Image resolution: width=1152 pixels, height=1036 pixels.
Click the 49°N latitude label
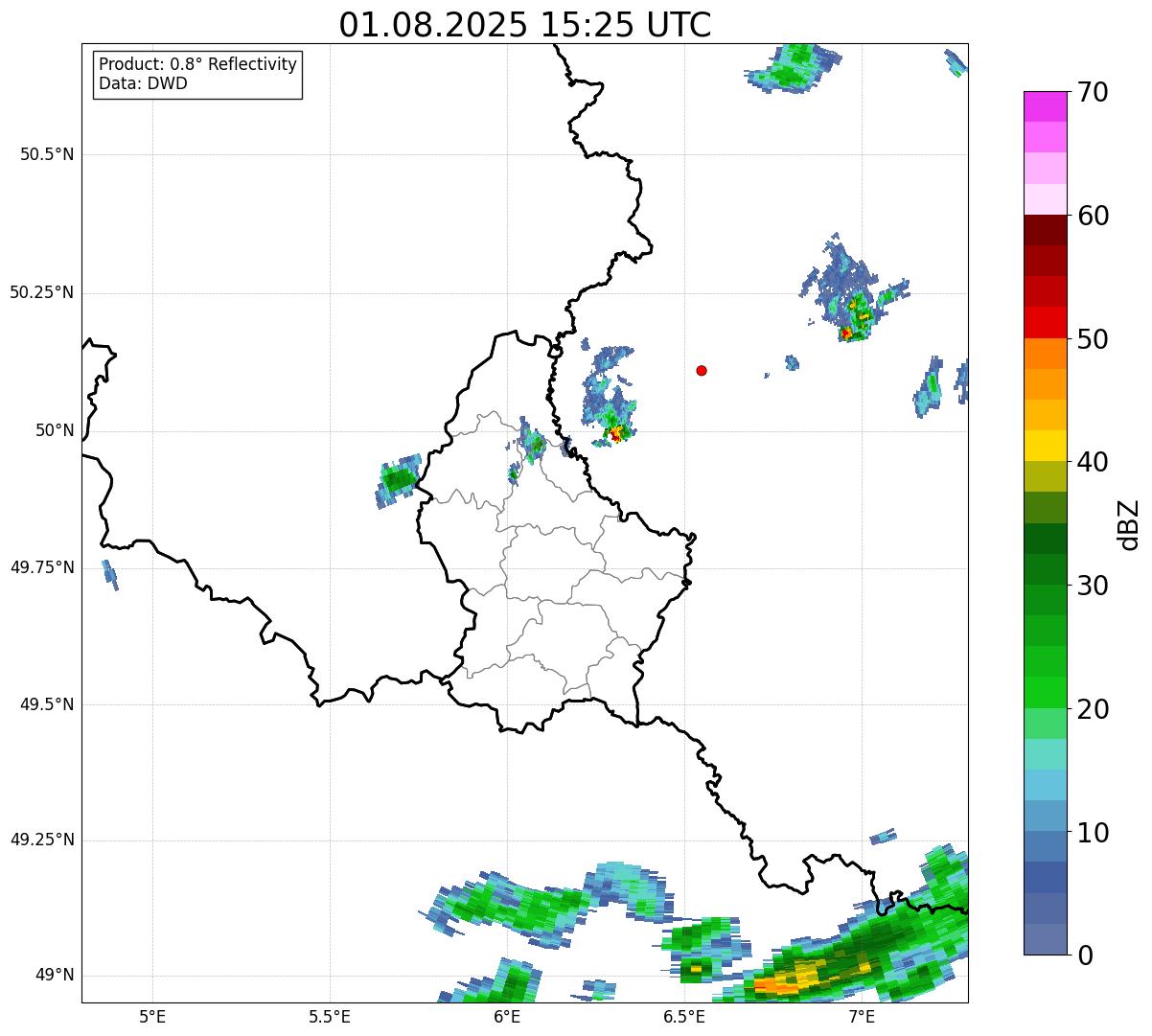(55, 975)
